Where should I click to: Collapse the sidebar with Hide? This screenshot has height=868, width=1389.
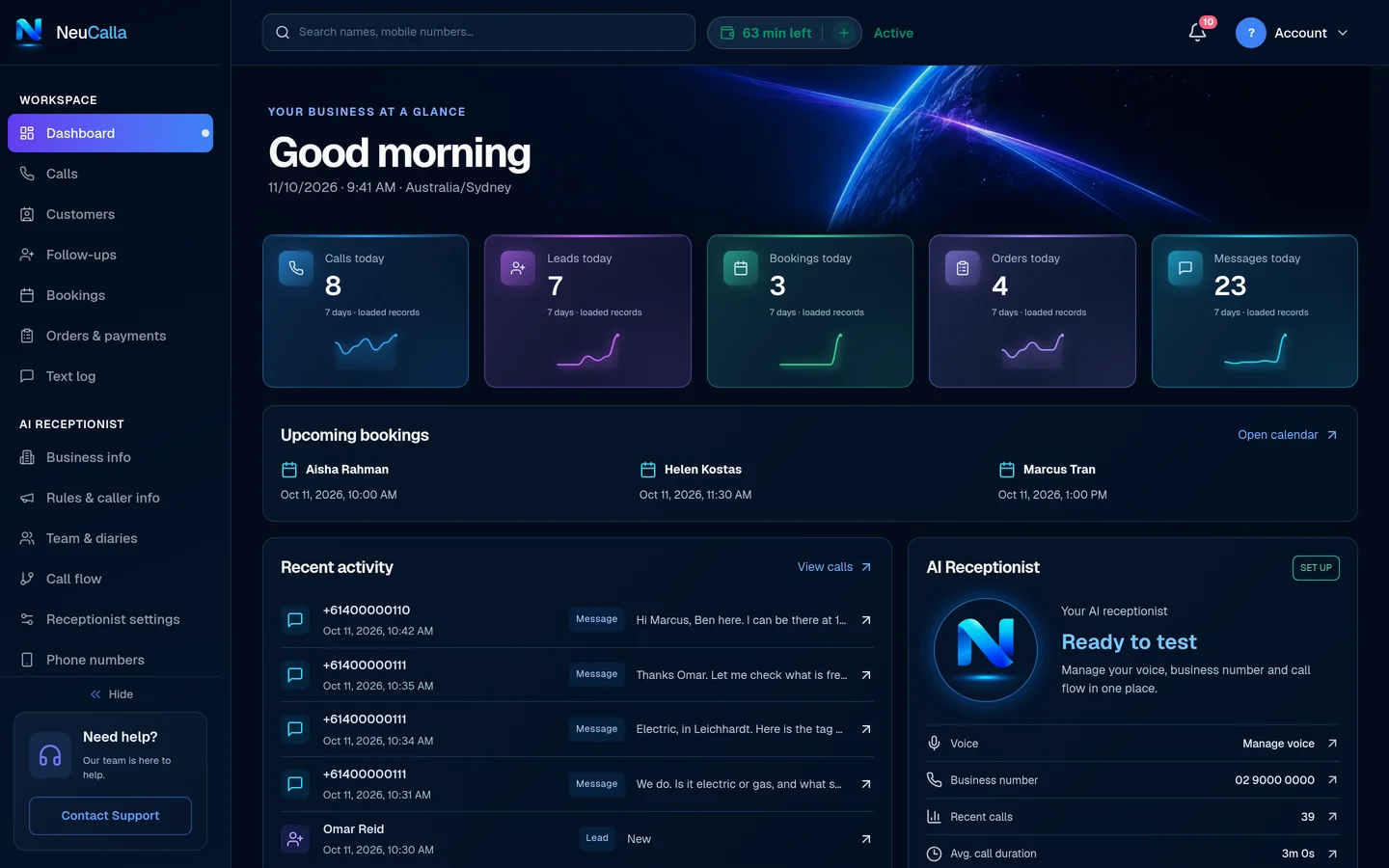click(x=111, y=694)
